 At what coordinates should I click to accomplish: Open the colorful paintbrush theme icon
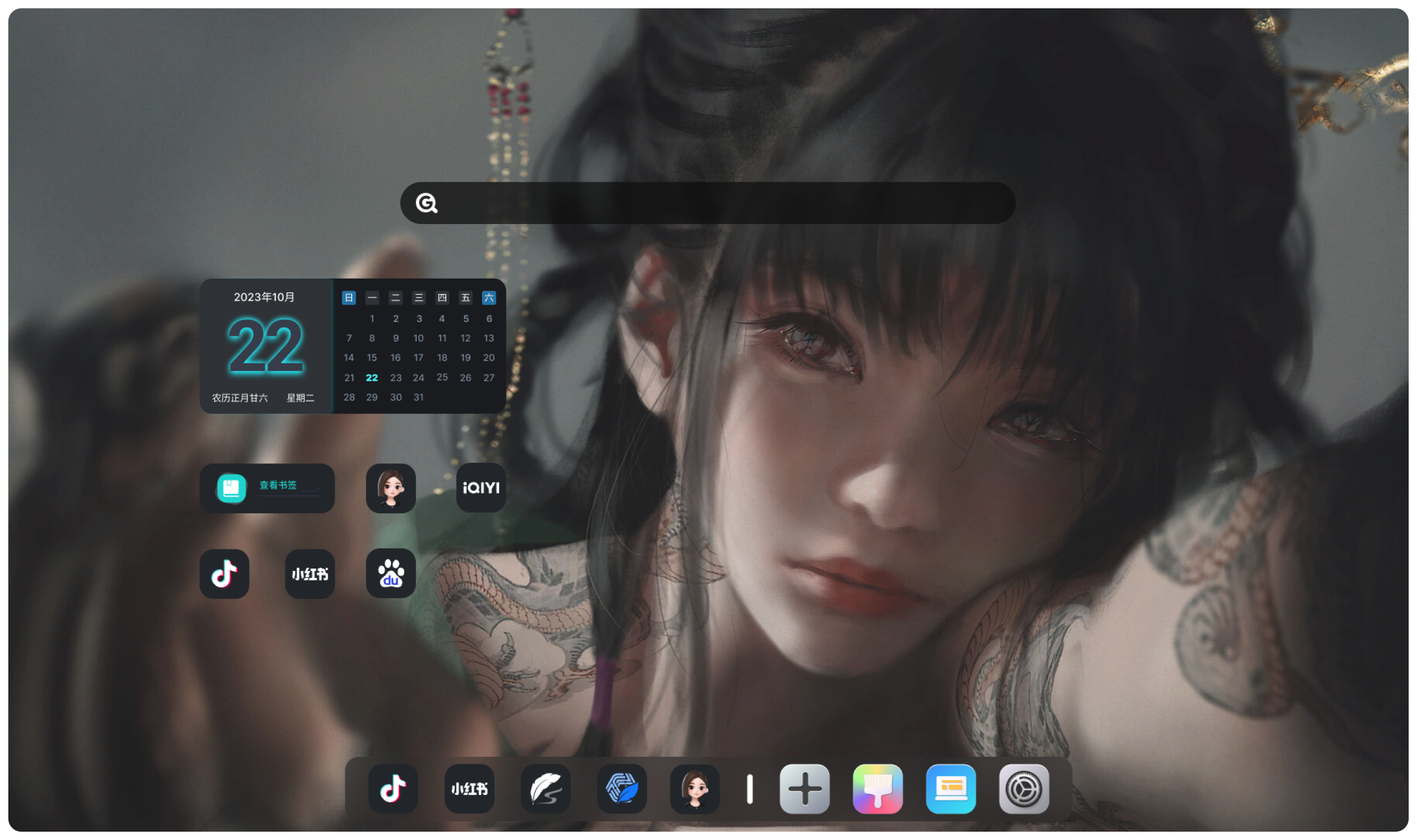pos(878,789)
